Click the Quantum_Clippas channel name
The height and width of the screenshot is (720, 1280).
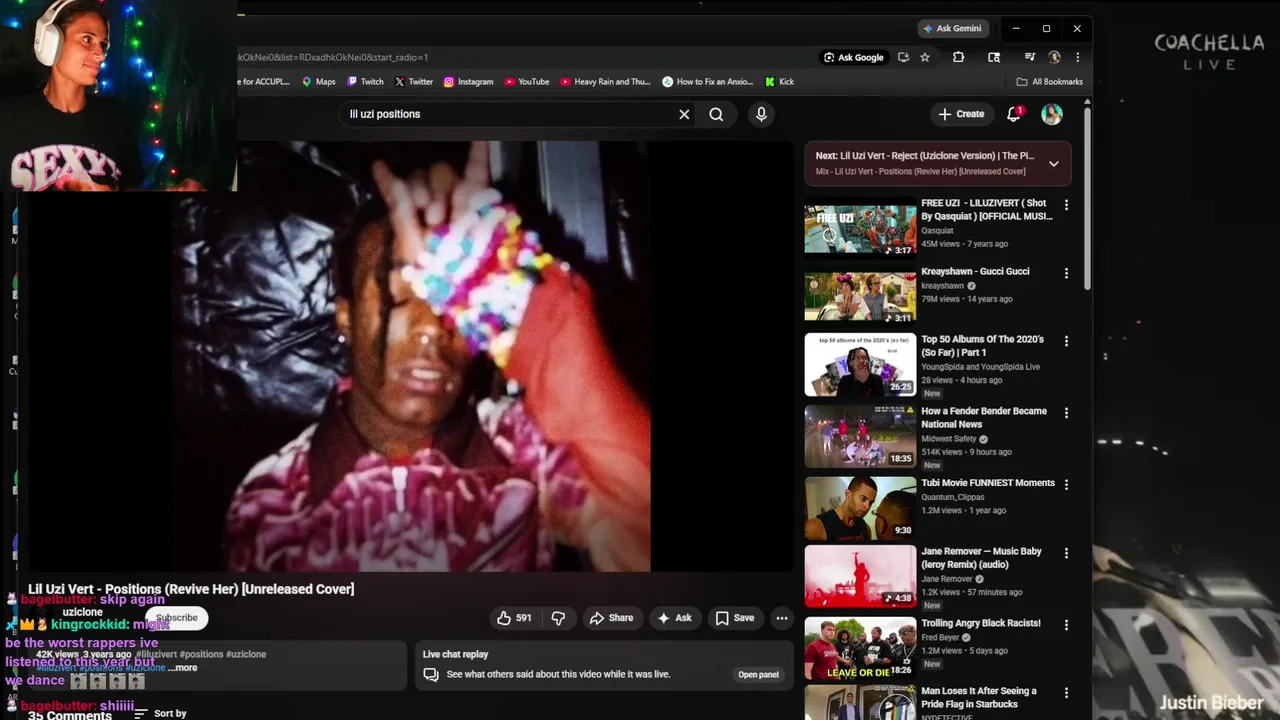[x=952, y=497]
